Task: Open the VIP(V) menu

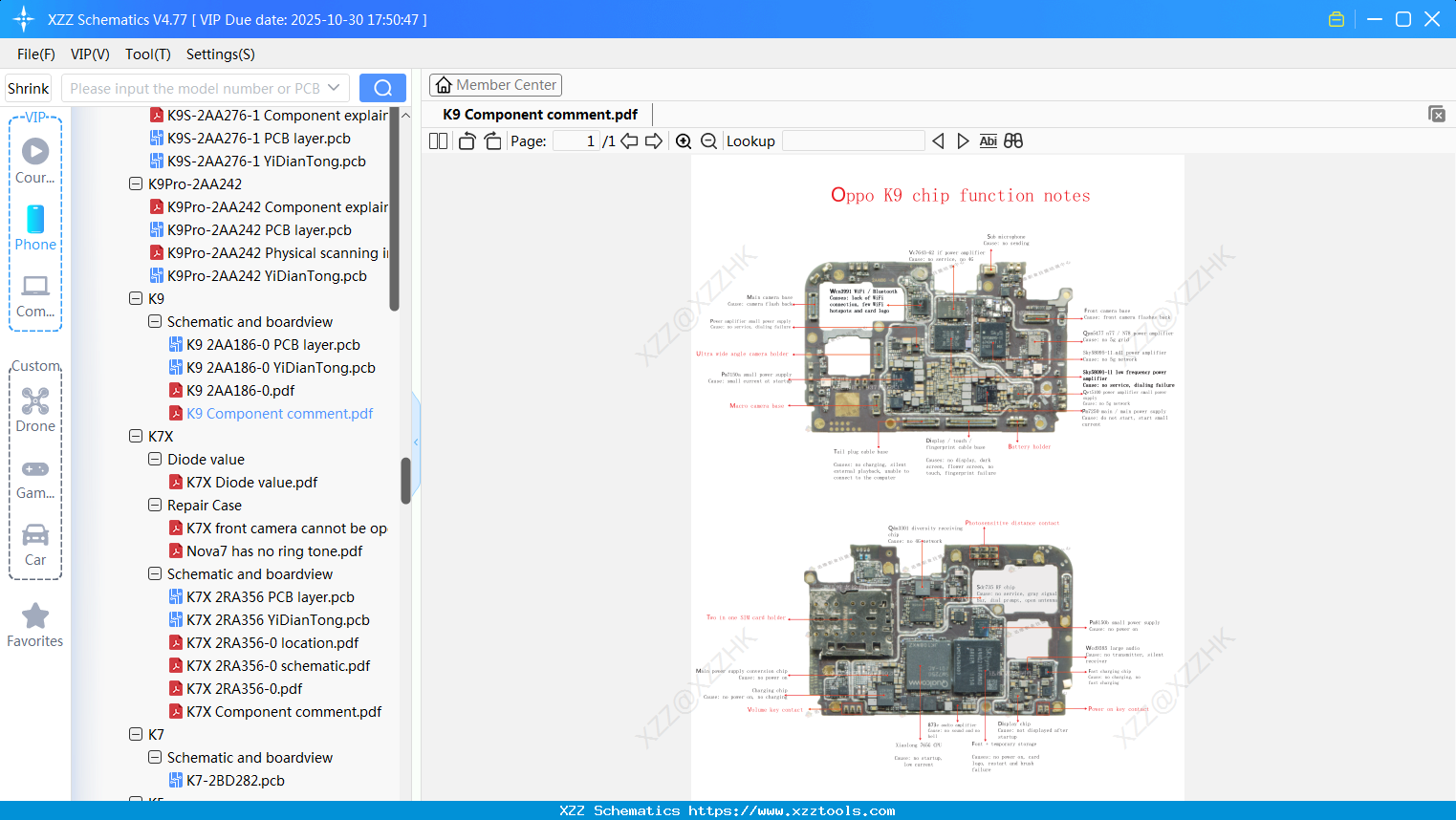Action: (x=90, y=54)
